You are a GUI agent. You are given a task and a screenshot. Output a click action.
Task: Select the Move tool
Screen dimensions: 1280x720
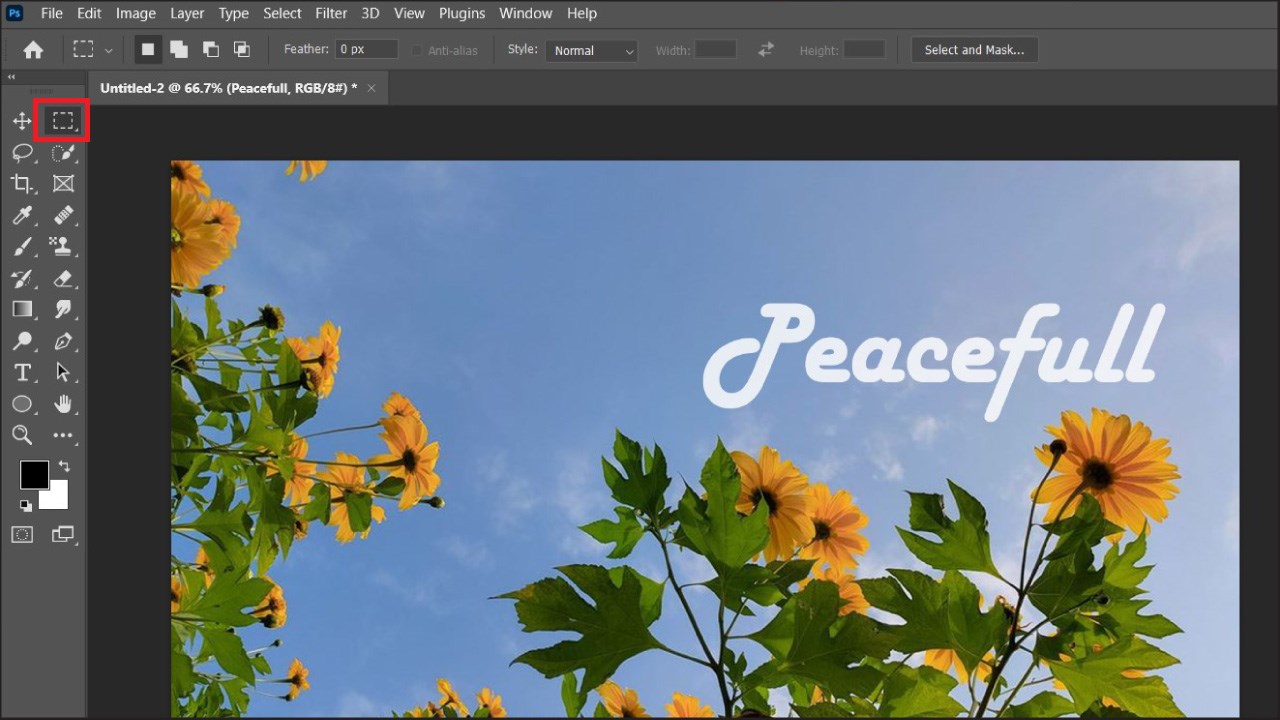point(22,121)
